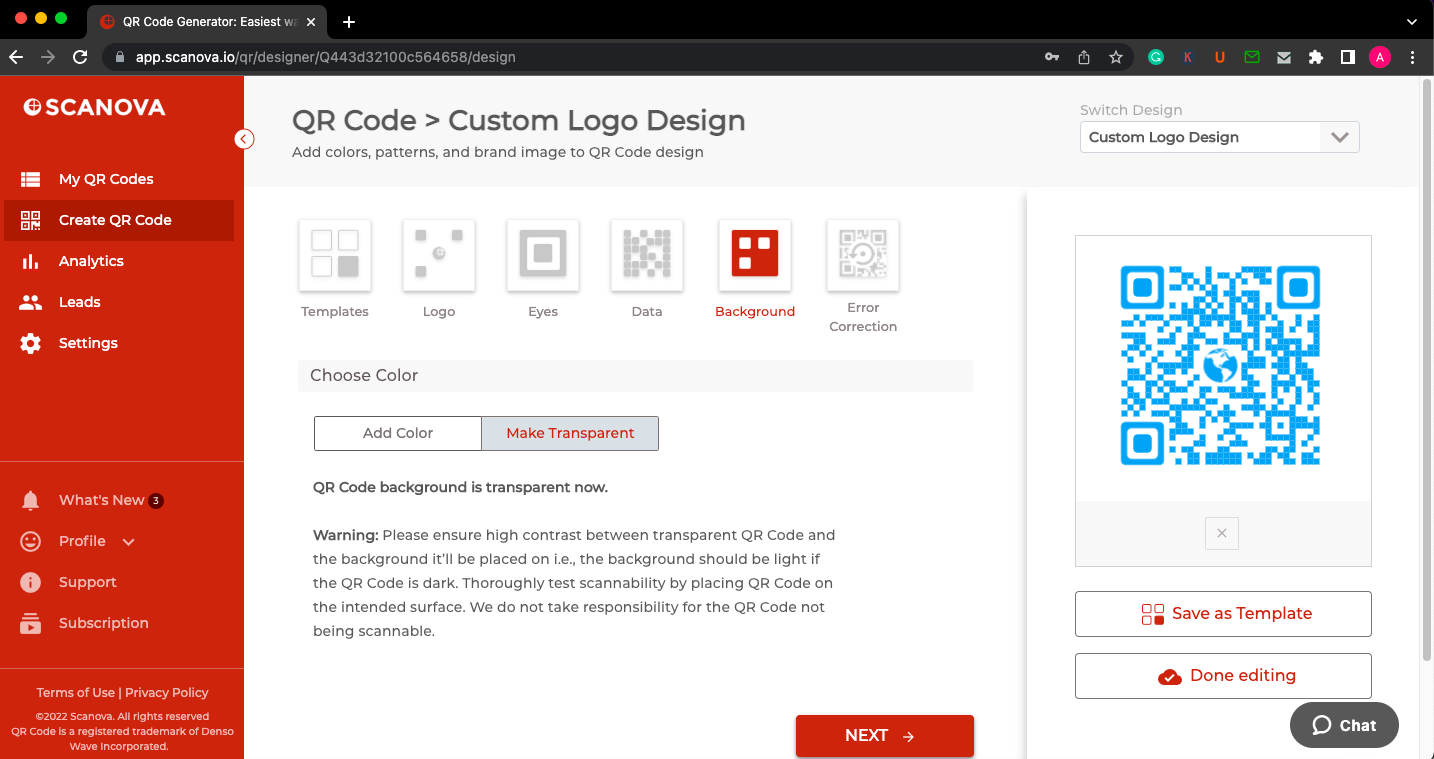The height and width of the screenshot is (759, 1434).
Task: Select the Make Transparent option
Action: (x=569, y=433)
